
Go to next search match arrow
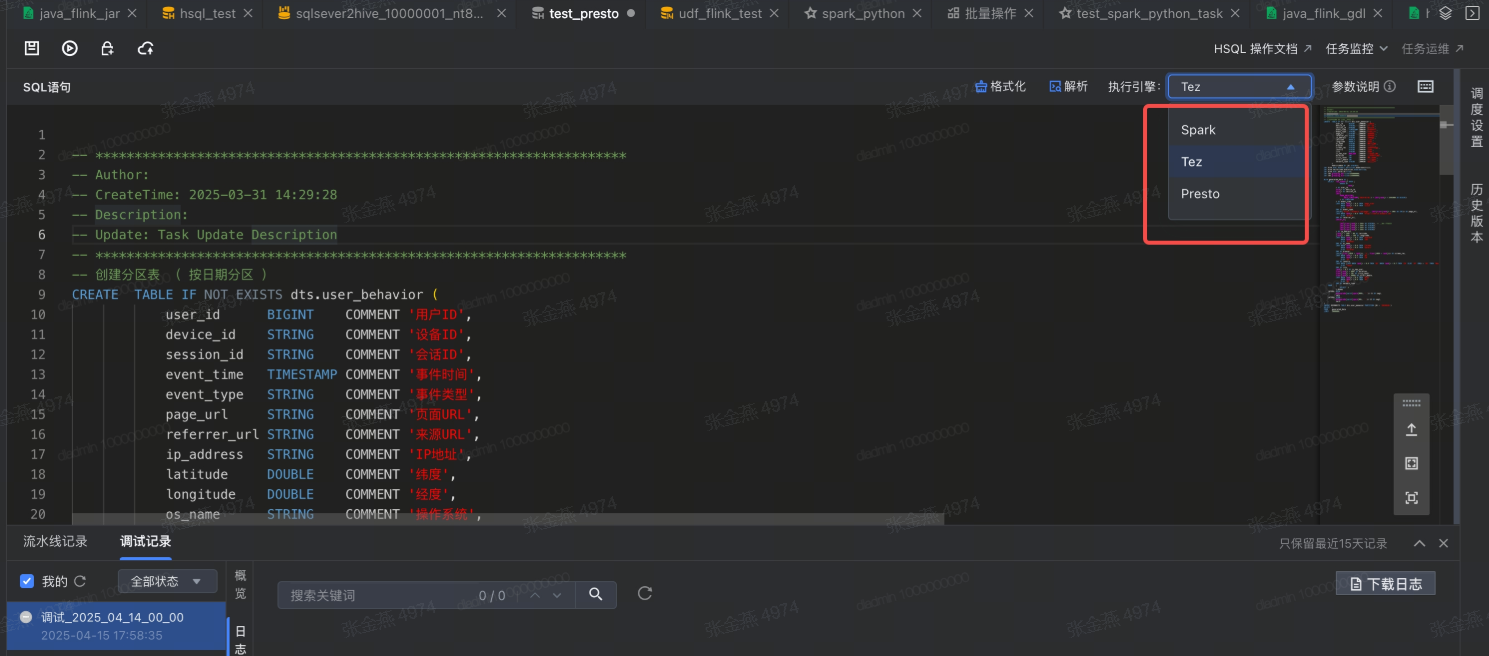click(557, 595)
